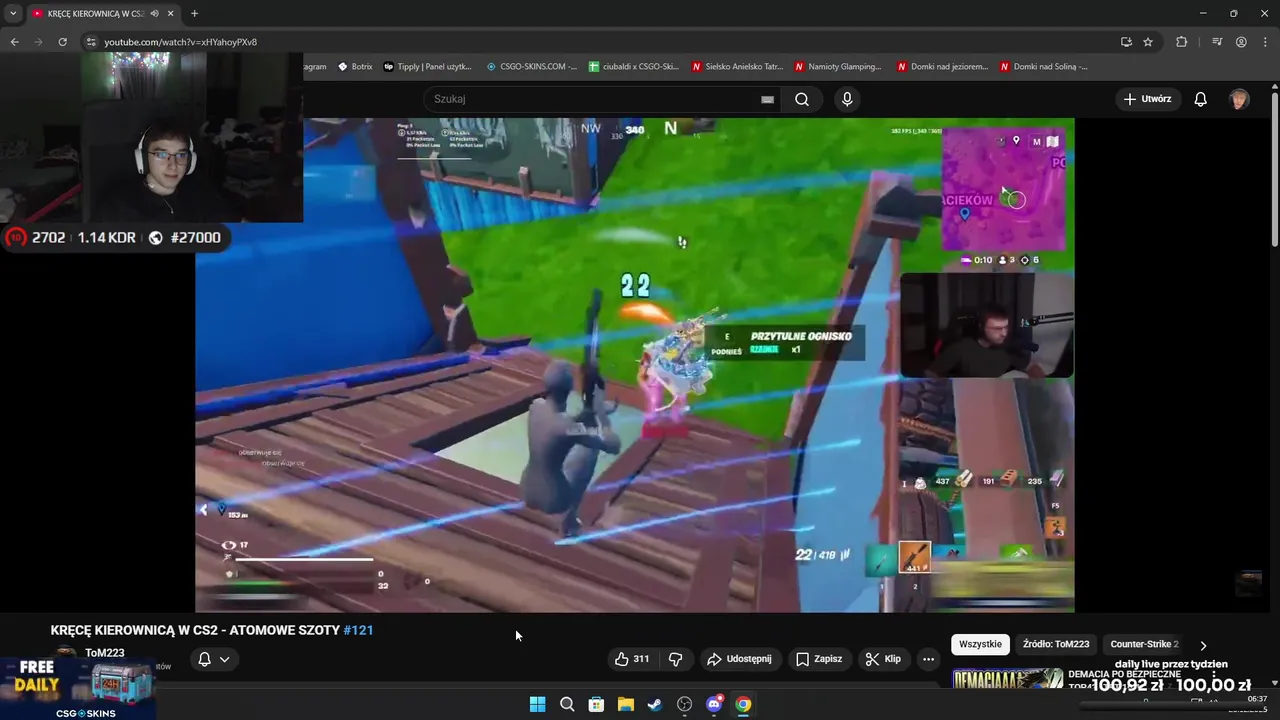Dislike the video with thumbs-down
The height and width of the screenshot is (720, 1280).
point(675,659)
